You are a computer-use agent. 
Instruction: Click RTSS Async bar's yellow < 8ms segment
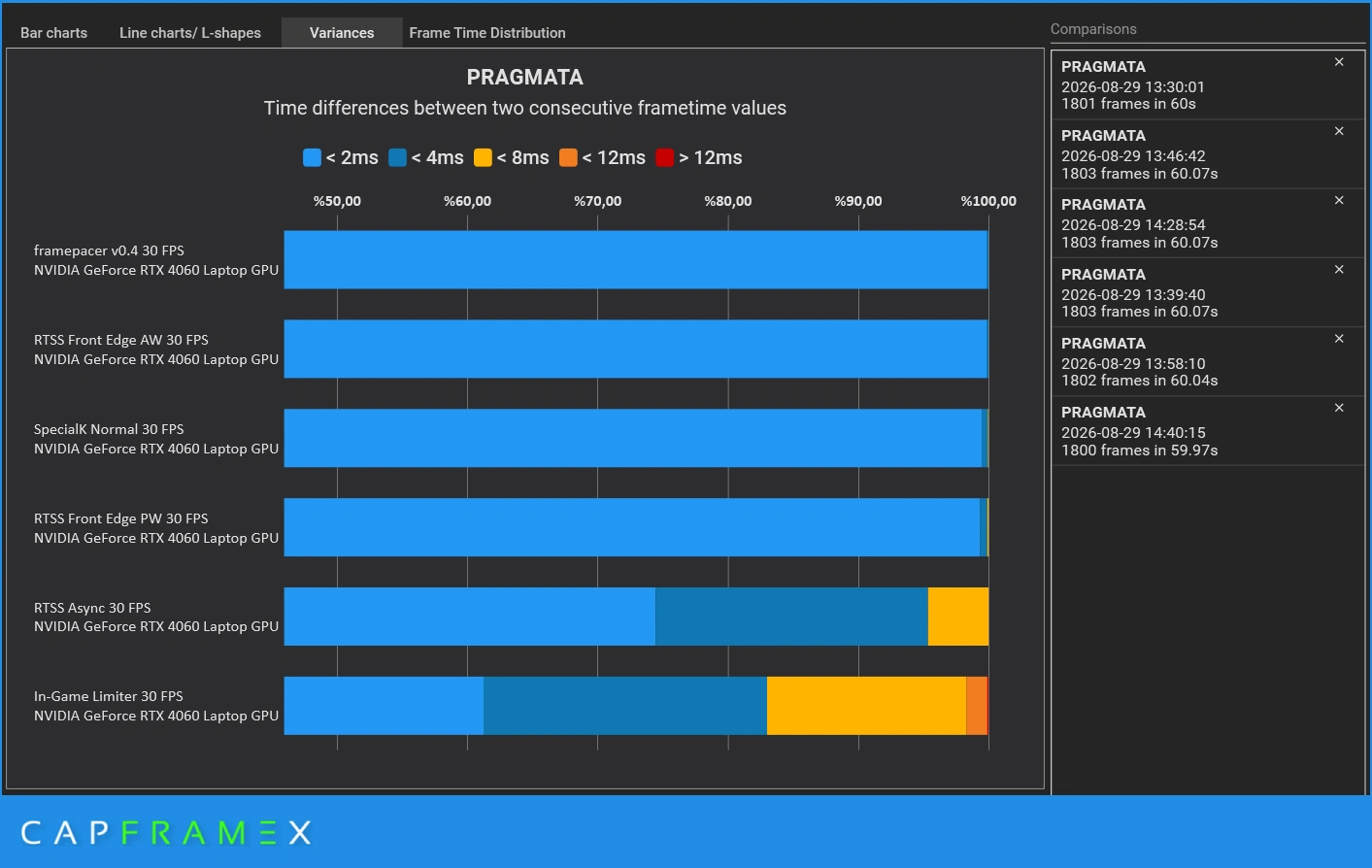coord(958,617)
